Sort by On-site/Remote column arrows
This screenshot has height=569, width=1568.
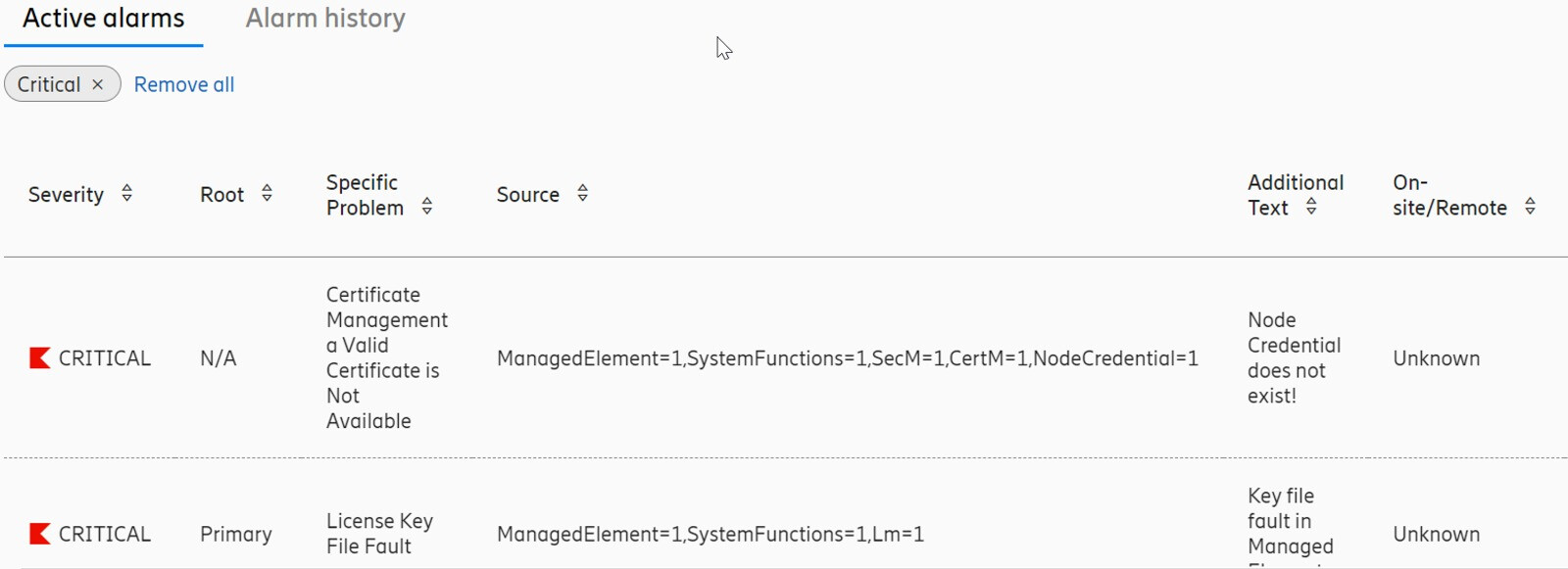click(1530, 207)
